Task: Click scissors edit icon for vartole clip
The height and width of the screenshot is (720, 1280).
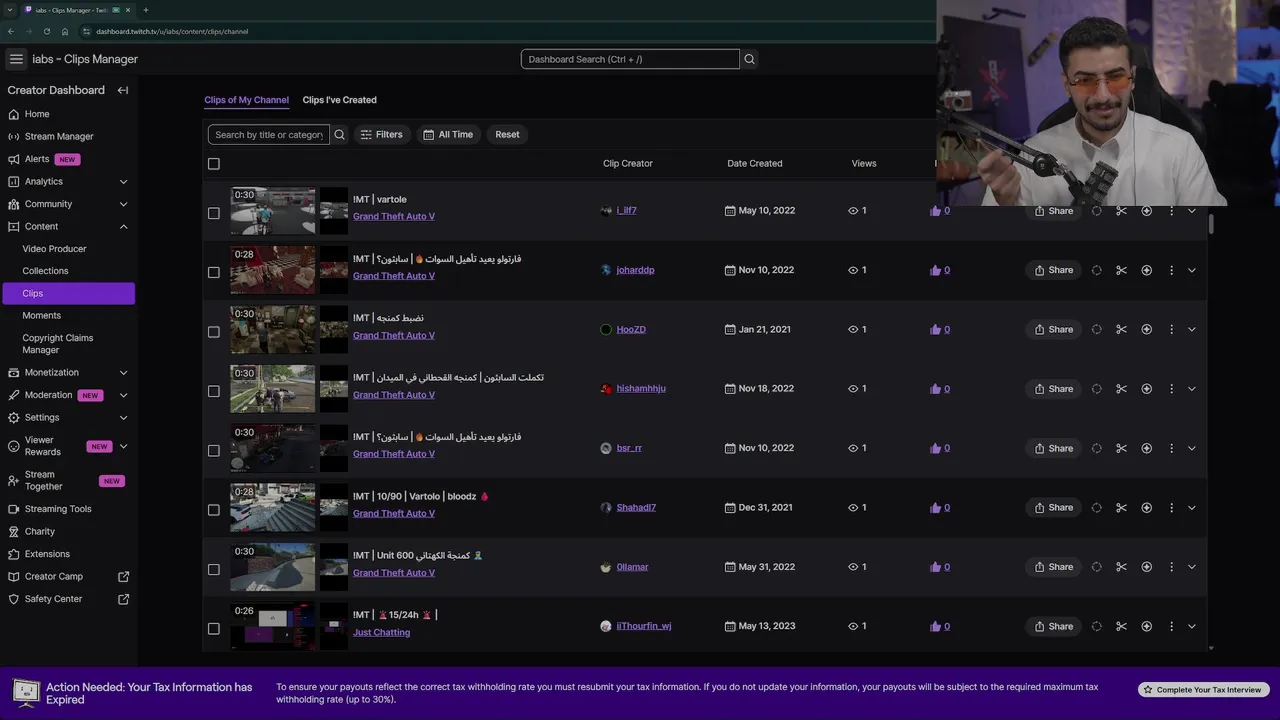Action: pyautogui.click(x=1121, y=211)
